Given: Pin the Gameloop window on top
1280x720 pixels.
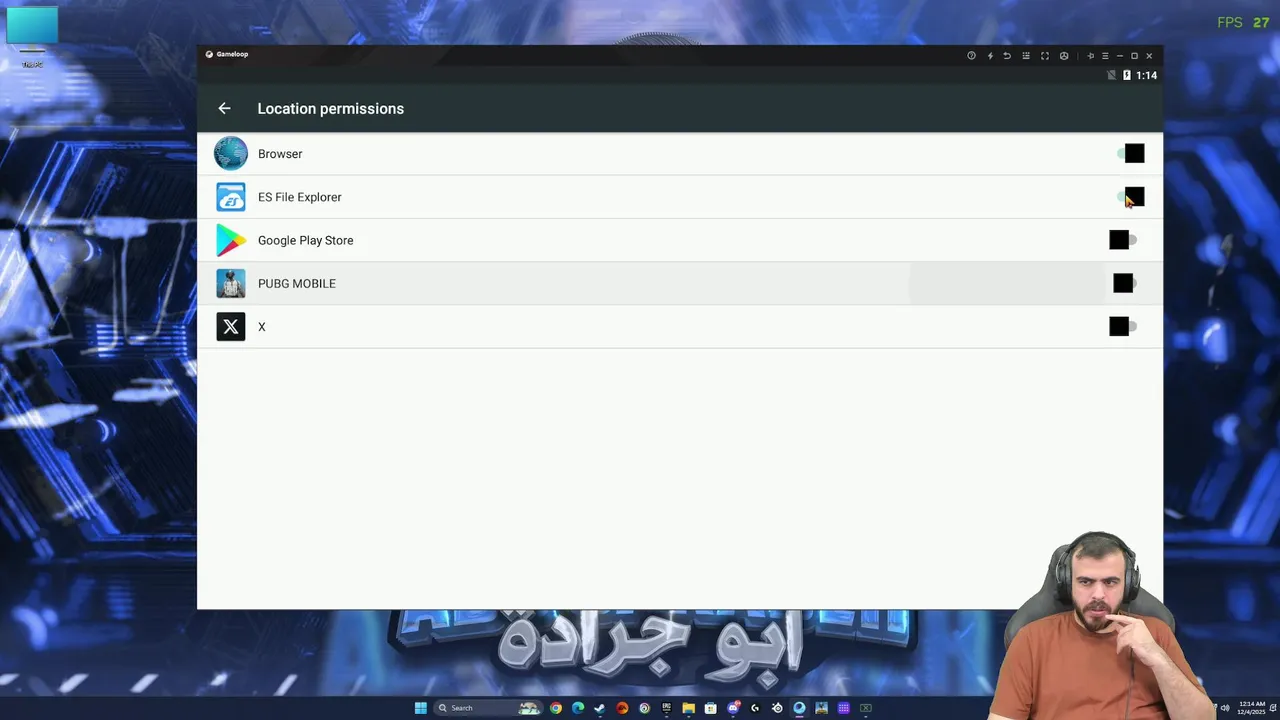Looking at the screenshot, I should [1090, 56].
